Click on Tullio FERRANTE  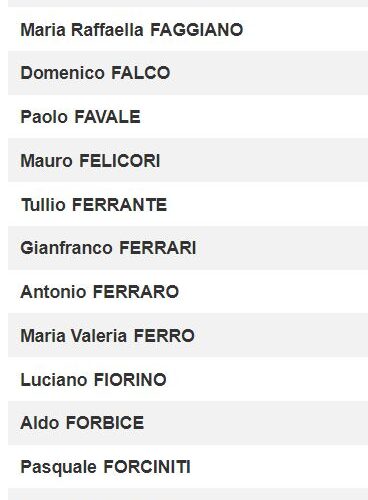pyautogui.click(x=94, y=205)
